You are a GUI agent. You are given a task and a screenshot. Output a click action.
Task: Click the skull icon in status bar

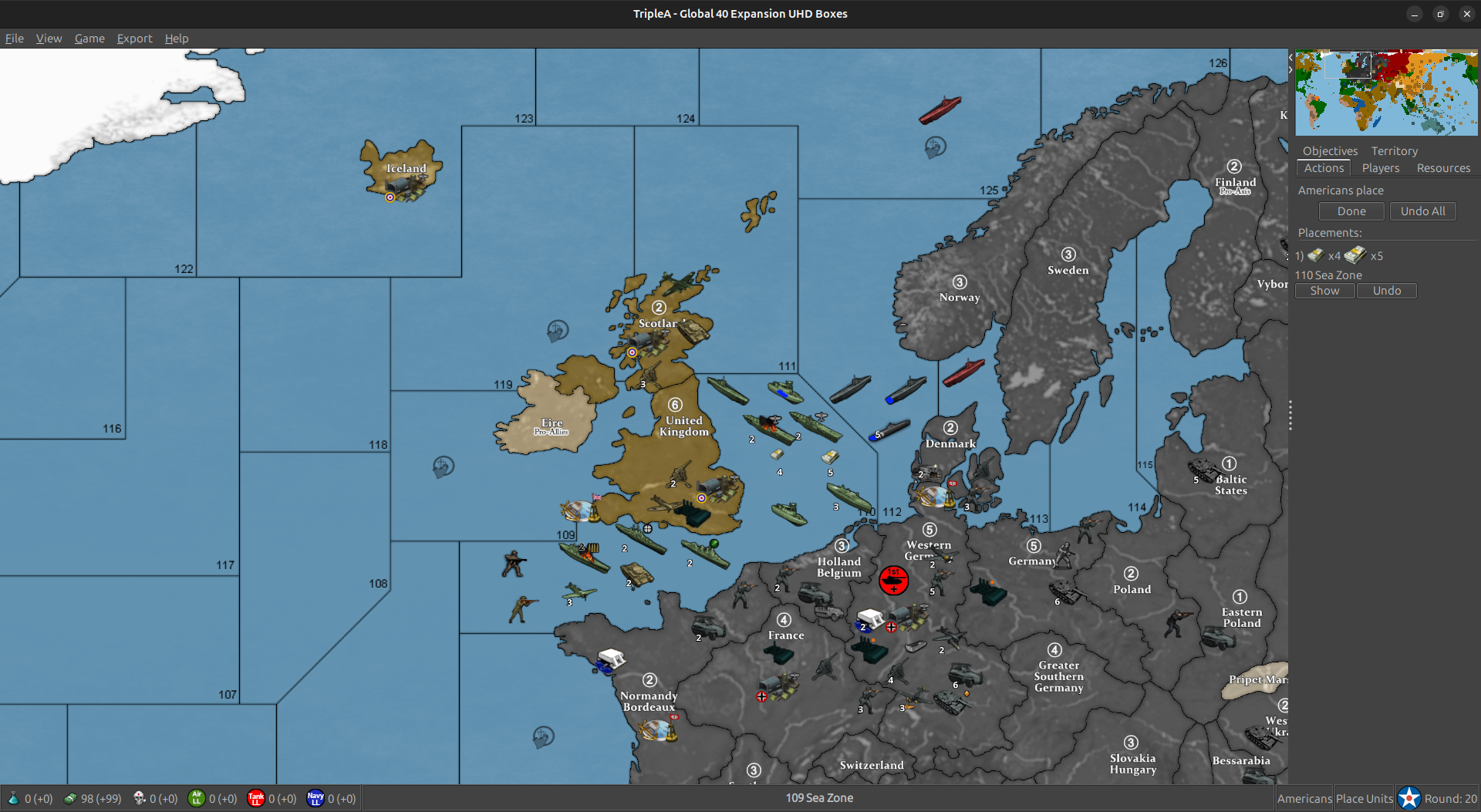tap(140, 798)
